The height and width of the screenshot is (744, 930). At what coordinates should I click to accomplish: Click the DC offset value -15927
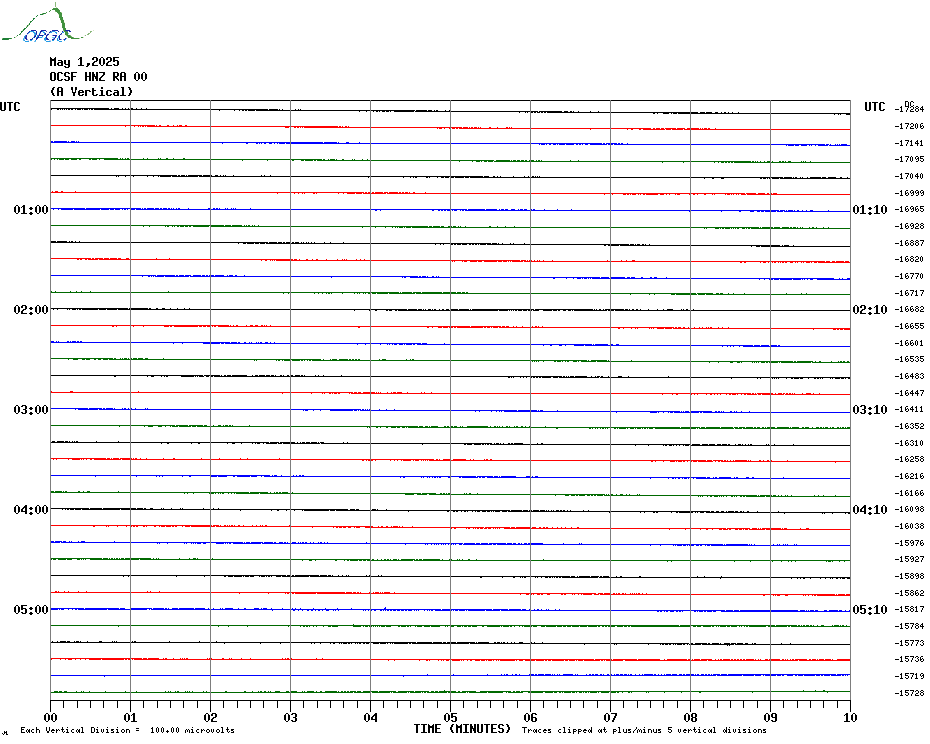tap(909, 559)
